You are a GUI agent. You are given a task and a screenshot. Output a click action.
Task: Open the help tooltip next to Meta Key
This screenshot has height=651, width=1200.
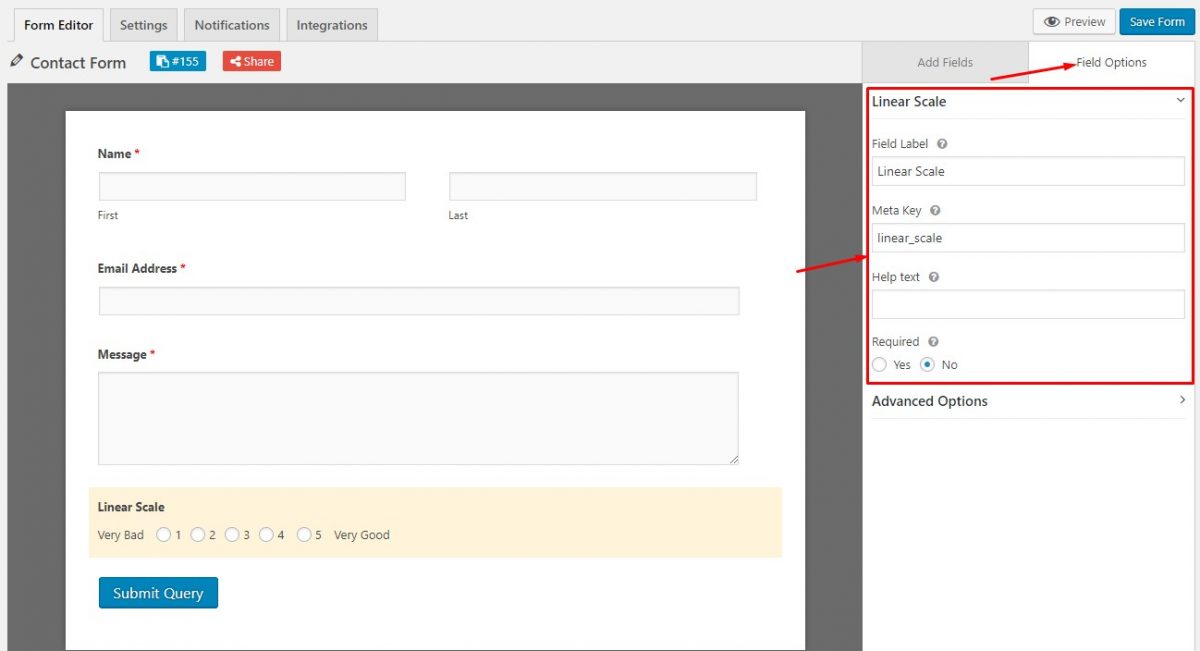click(x=934, y=210)
